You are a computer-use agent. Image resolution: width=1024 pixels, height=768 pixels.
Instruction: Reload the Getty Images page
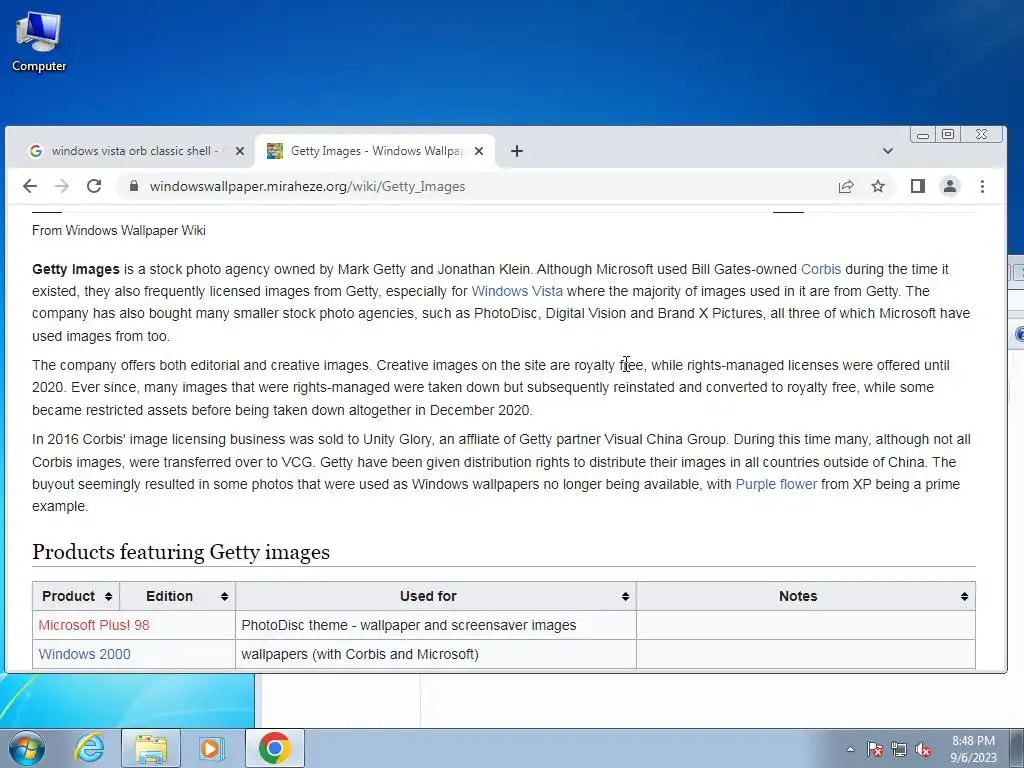point(94,186)
